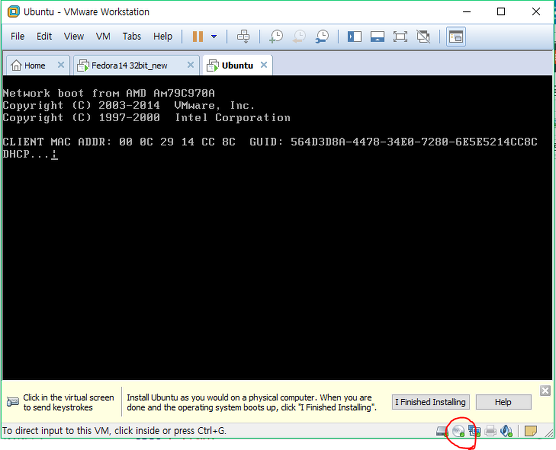Screen dimensions: 556x450
Task: Open the View menu
Action: [74, 36]
